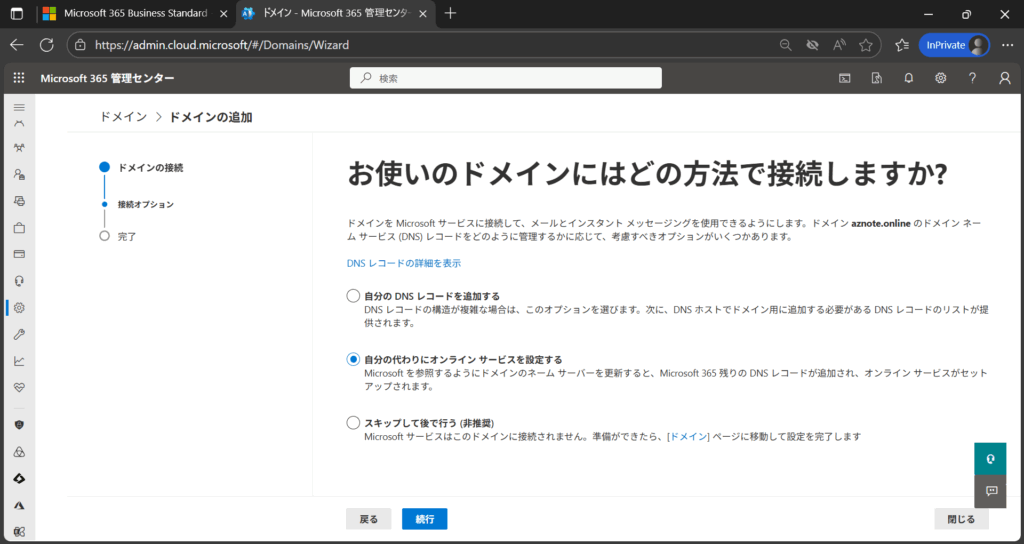Click the 続行 button
Screen dimensions: 1024x544
pos(424,519)
